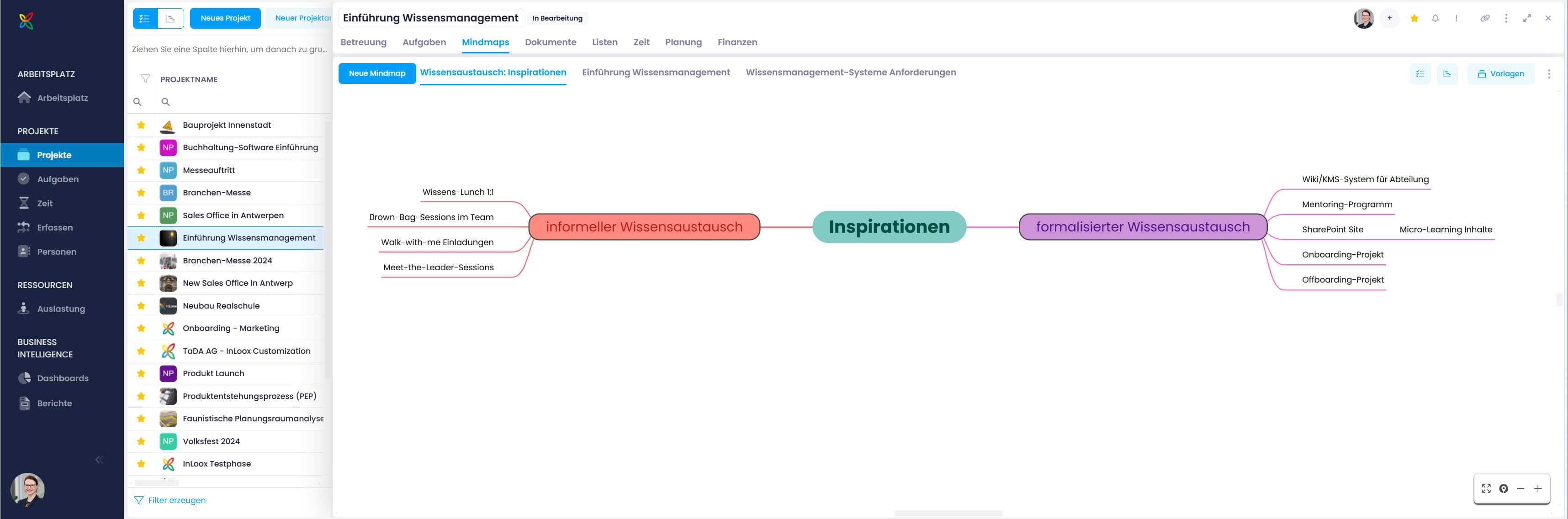
Task: Switch to Einführung Wissensmanagement mindmap tab
Action: pos(656,73)
